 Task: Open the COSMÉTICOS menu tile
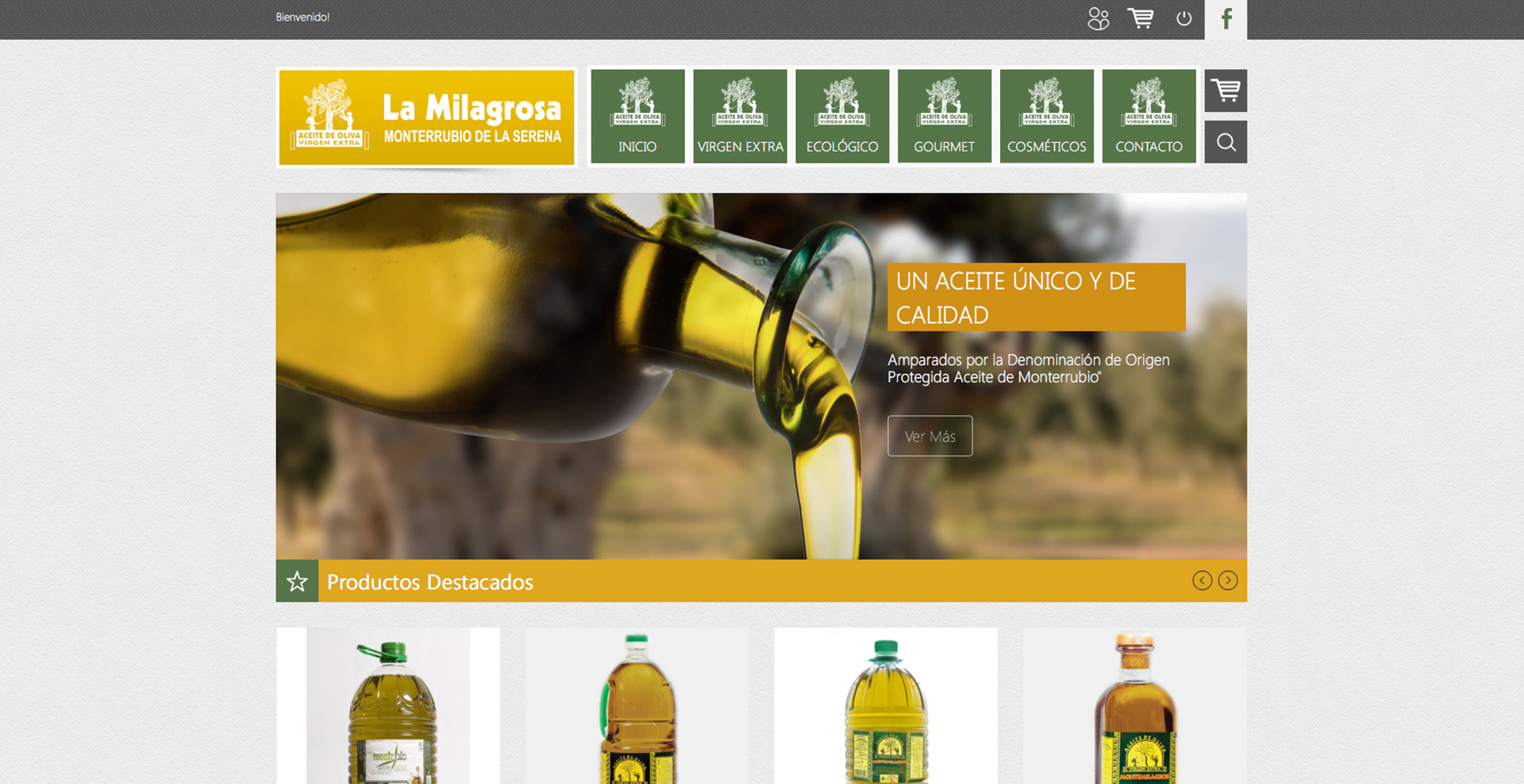tap(1046, 117)
